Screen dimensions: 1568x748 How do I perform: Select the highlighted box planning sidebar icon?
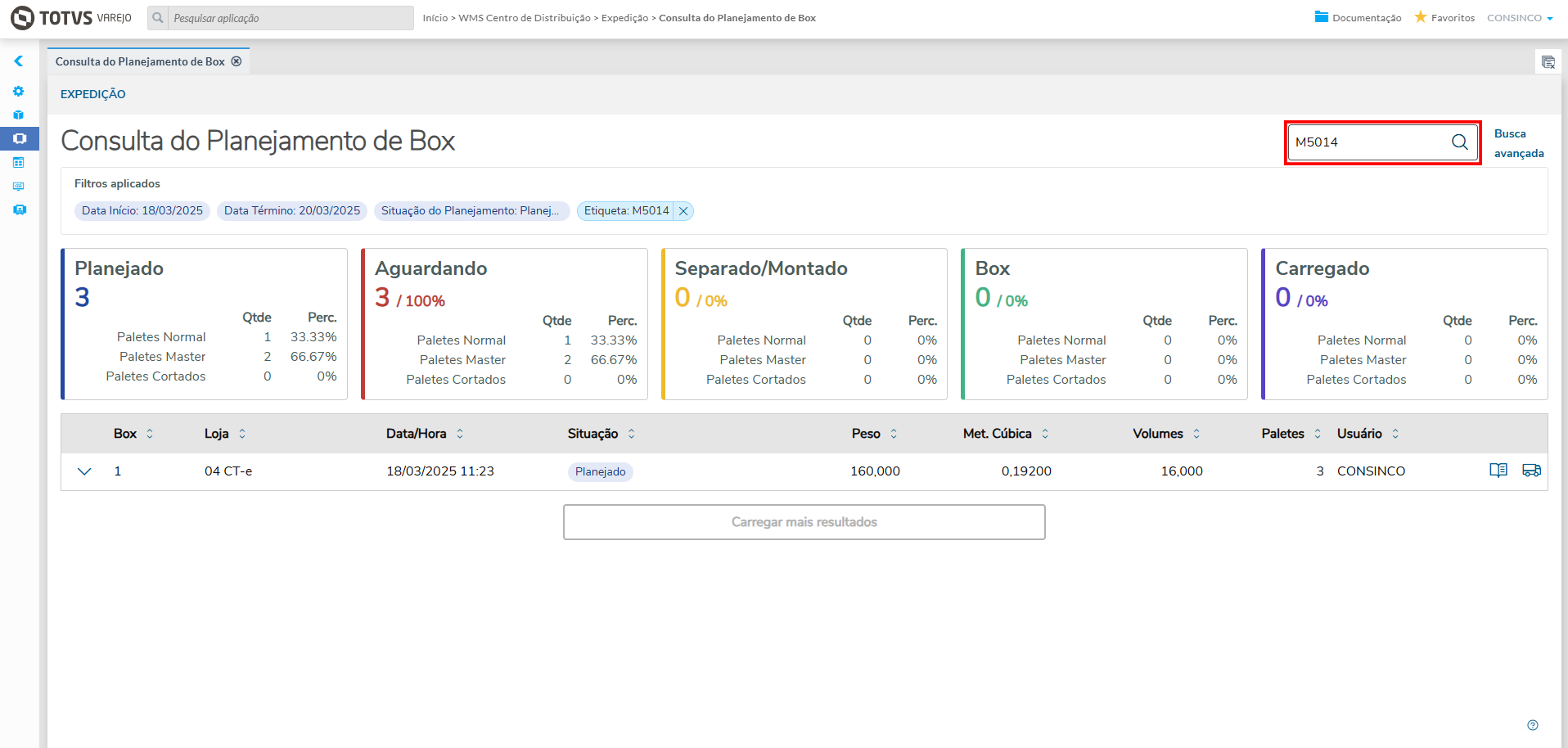click(20, 138)
